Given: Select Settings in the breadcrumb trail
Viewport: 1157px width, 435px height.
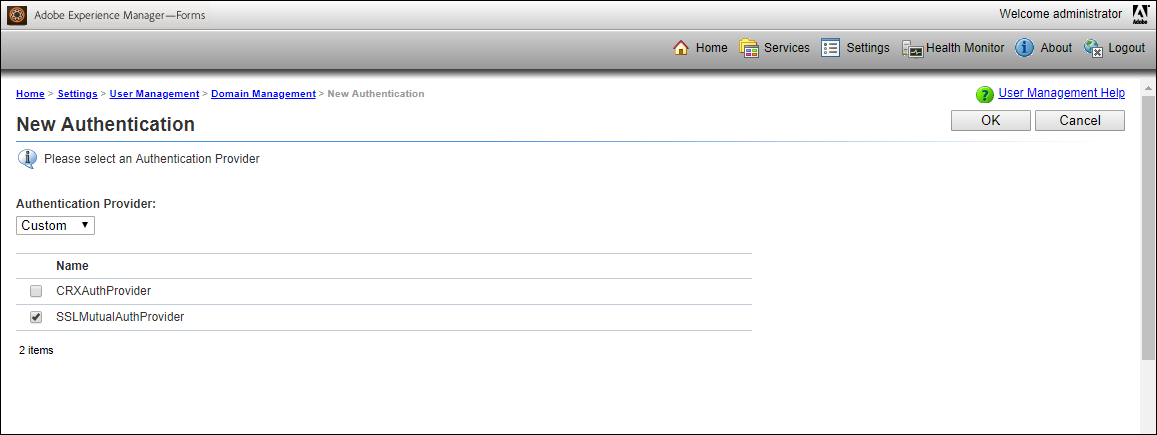Looking at the screenshot, I should tap(77, 94).
